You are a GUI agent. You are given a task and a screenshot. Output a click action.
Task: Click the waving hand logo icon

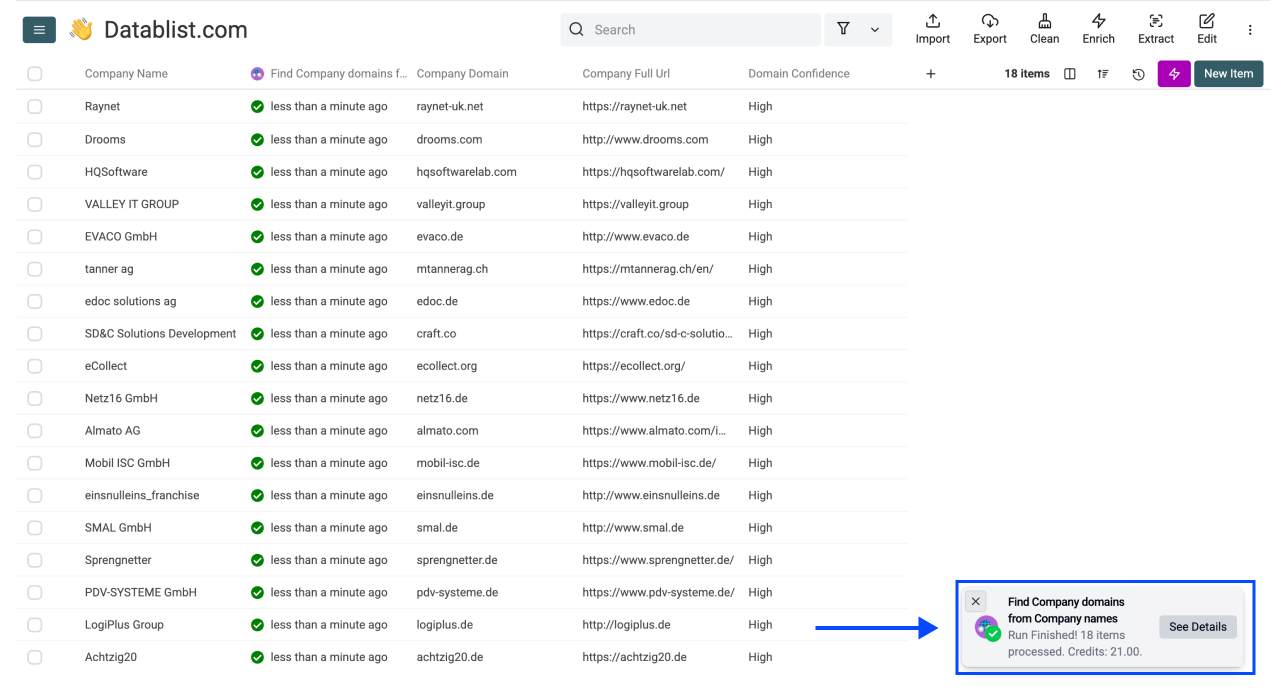81,30
